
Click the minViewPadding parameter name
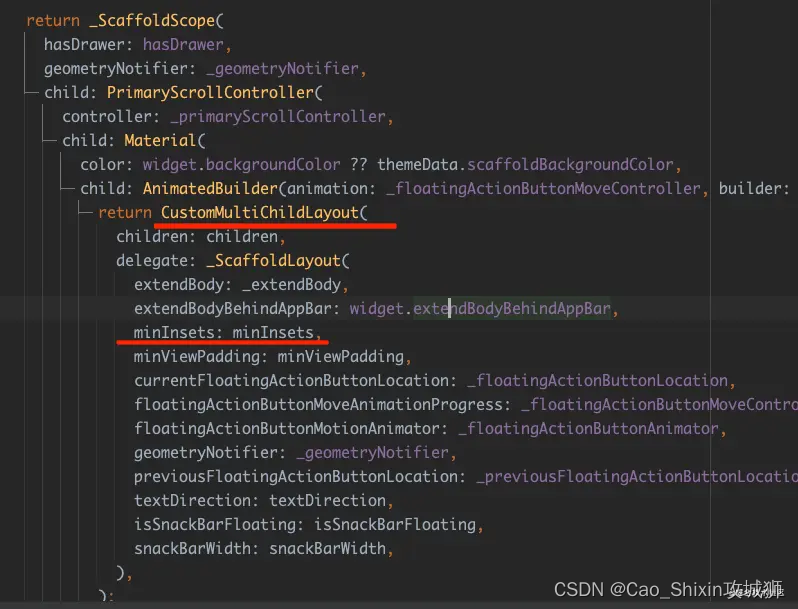(201, 357)
